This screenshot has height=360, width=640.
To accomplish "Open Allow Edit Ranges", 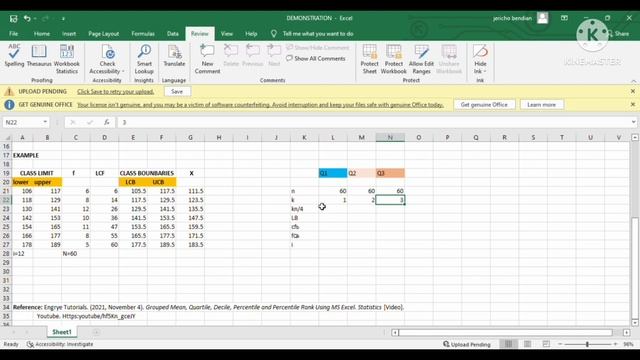I will (x=421, y=59).
